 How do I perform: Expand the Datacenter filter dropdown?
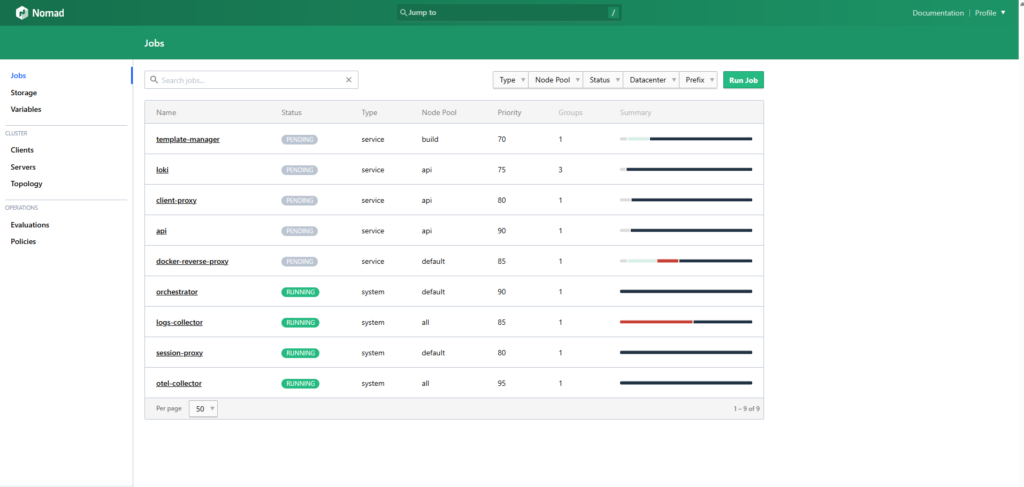pos(650,80)
